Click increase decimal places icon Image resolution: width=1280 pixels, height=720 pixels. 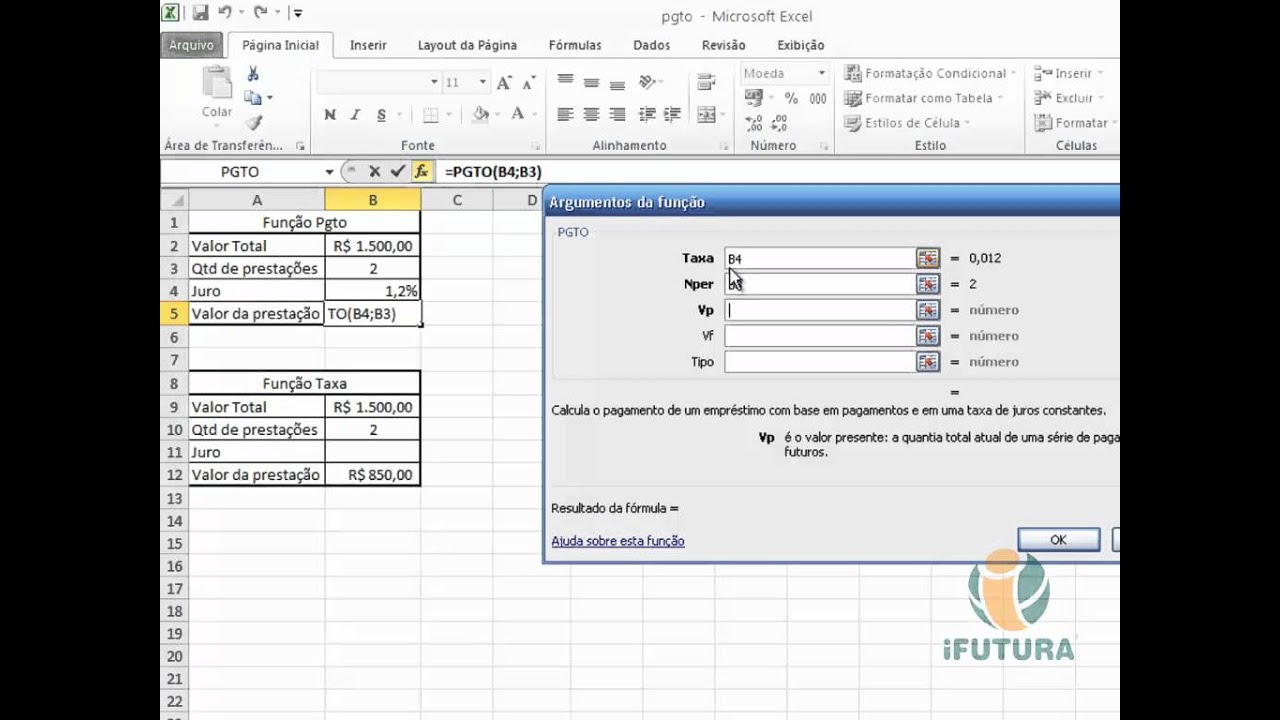tap(754, 123)
